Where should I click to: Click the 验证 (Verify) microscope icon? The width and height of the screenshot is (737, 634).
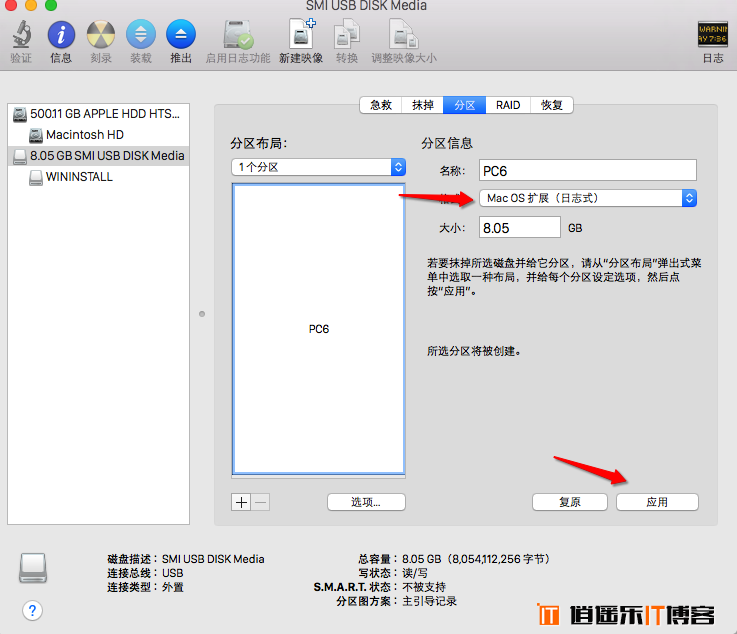click(21, 35)
